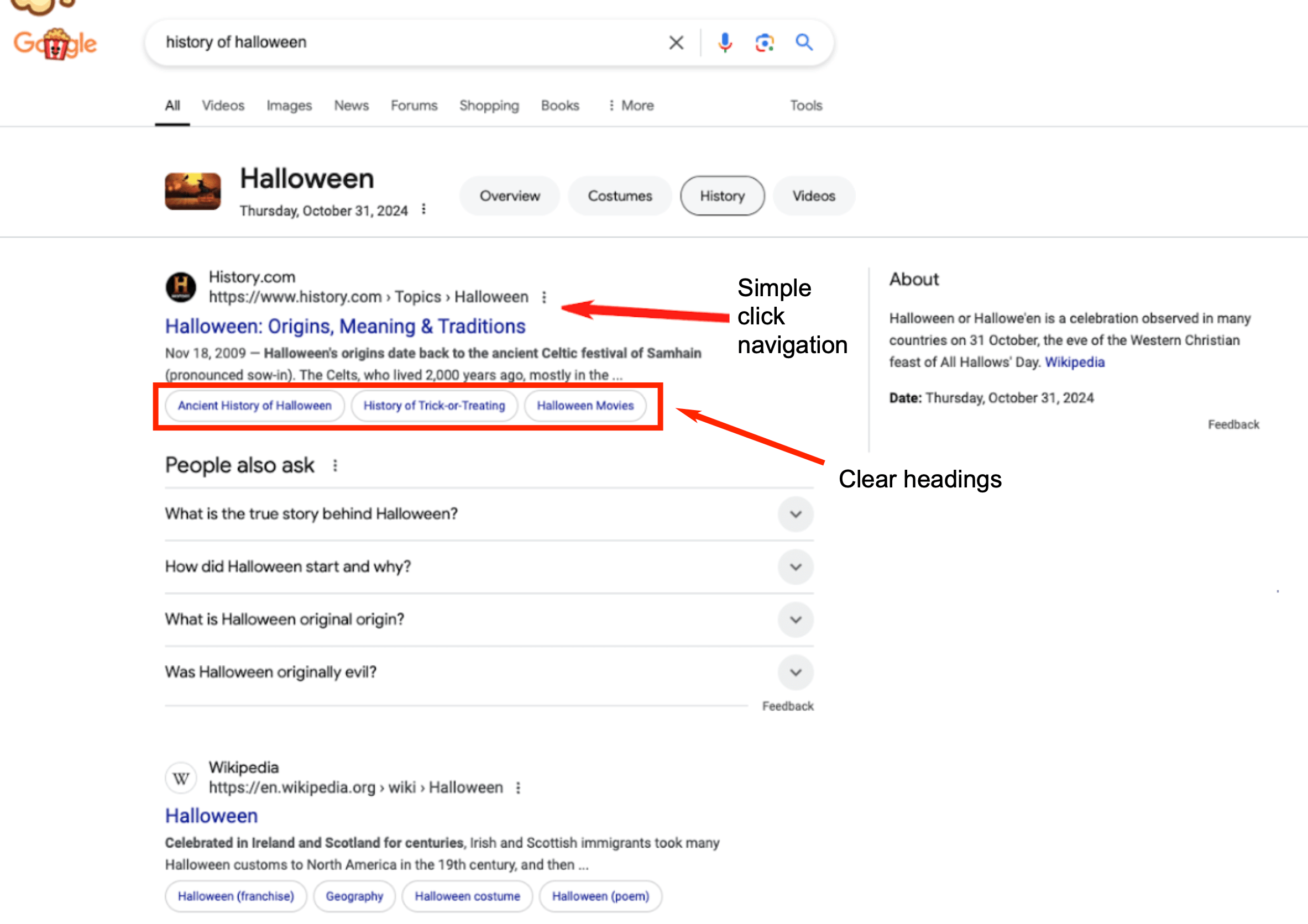Image resolution: width=1308 pixels, height=924 pixels.
Task: Start voice search with microphone icon
Action: (x=725, y=43)
